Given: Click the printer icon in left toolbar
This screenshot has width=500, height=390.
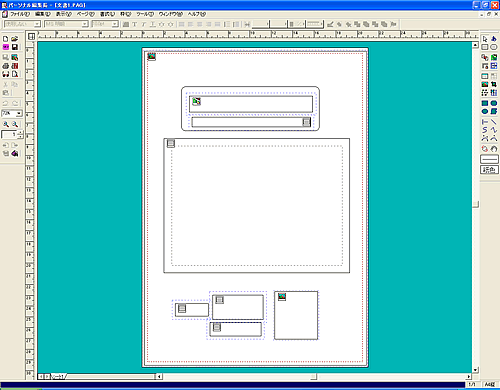Looking at the screenshot, I should (x=6, y=66).
